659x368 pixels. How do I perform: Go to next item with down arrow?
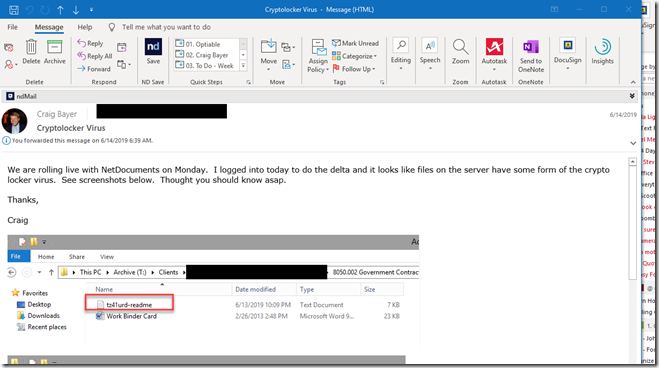click(76, 10)
